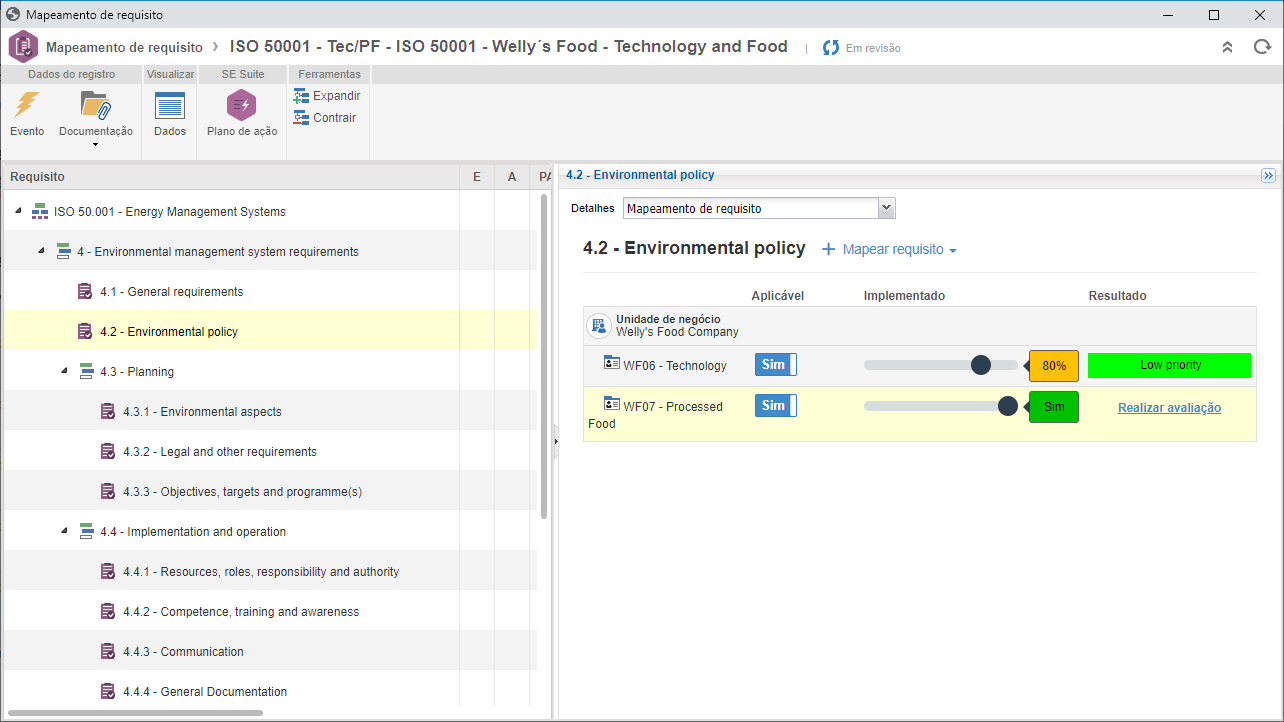Click the icon of 4.3.1 Environmental aspects
1284x722 pixels.
point(108,411)
